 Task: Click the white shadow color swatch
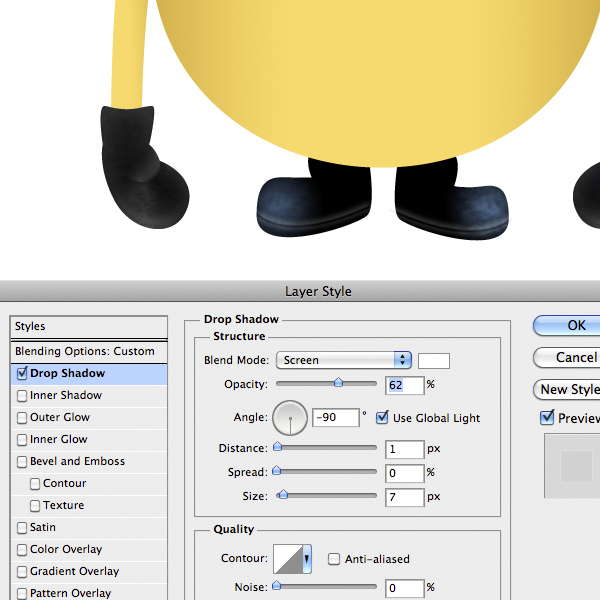click(433, 361)
